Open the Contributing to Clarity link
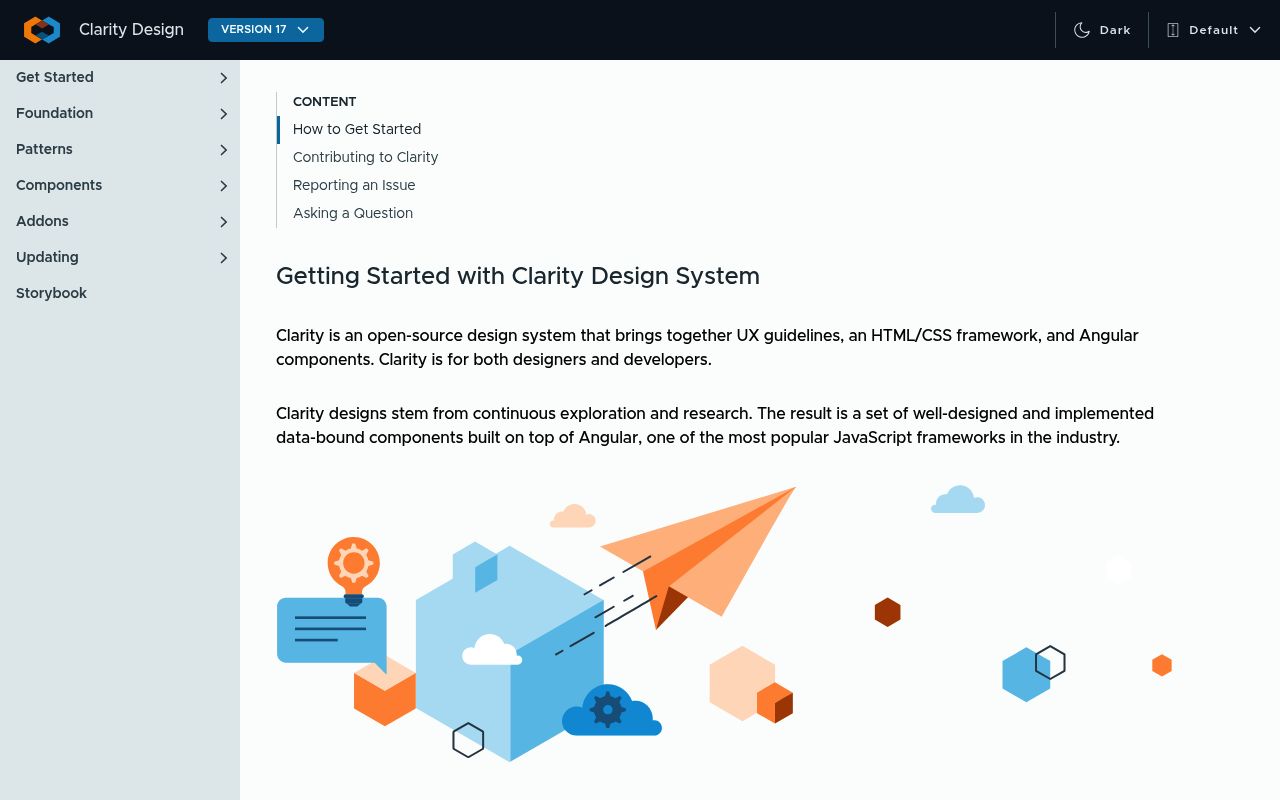The image size is (1280, 800). pos(365,157)
